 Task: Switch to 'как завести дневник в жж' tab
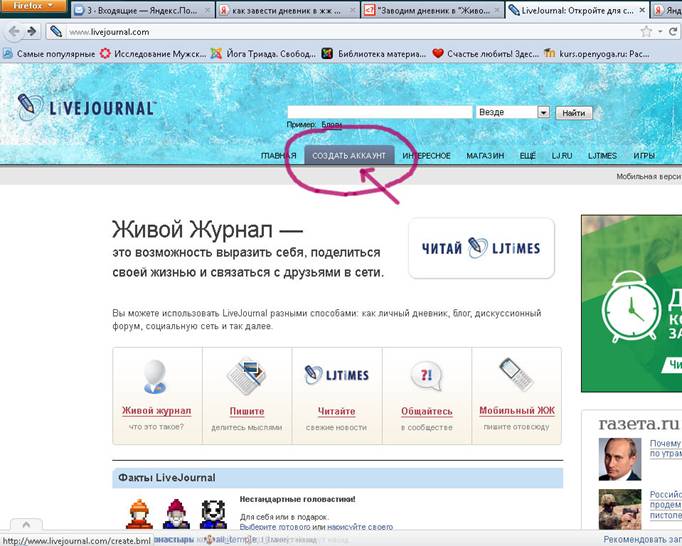286,10
